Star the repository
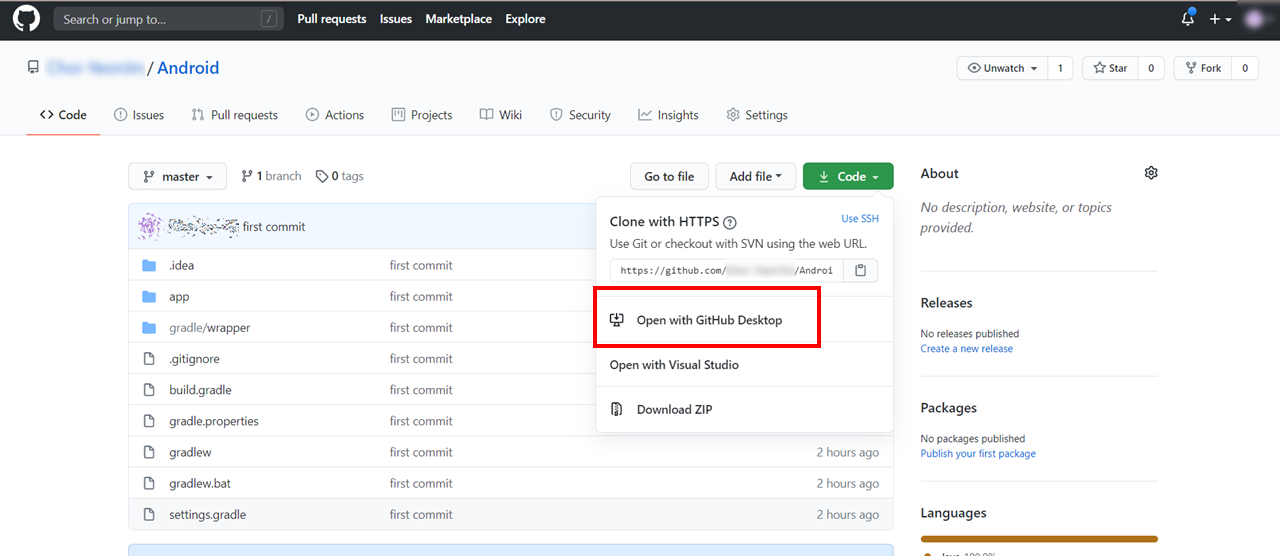The image size is (1280, 556). click(x=1110, y=68)
